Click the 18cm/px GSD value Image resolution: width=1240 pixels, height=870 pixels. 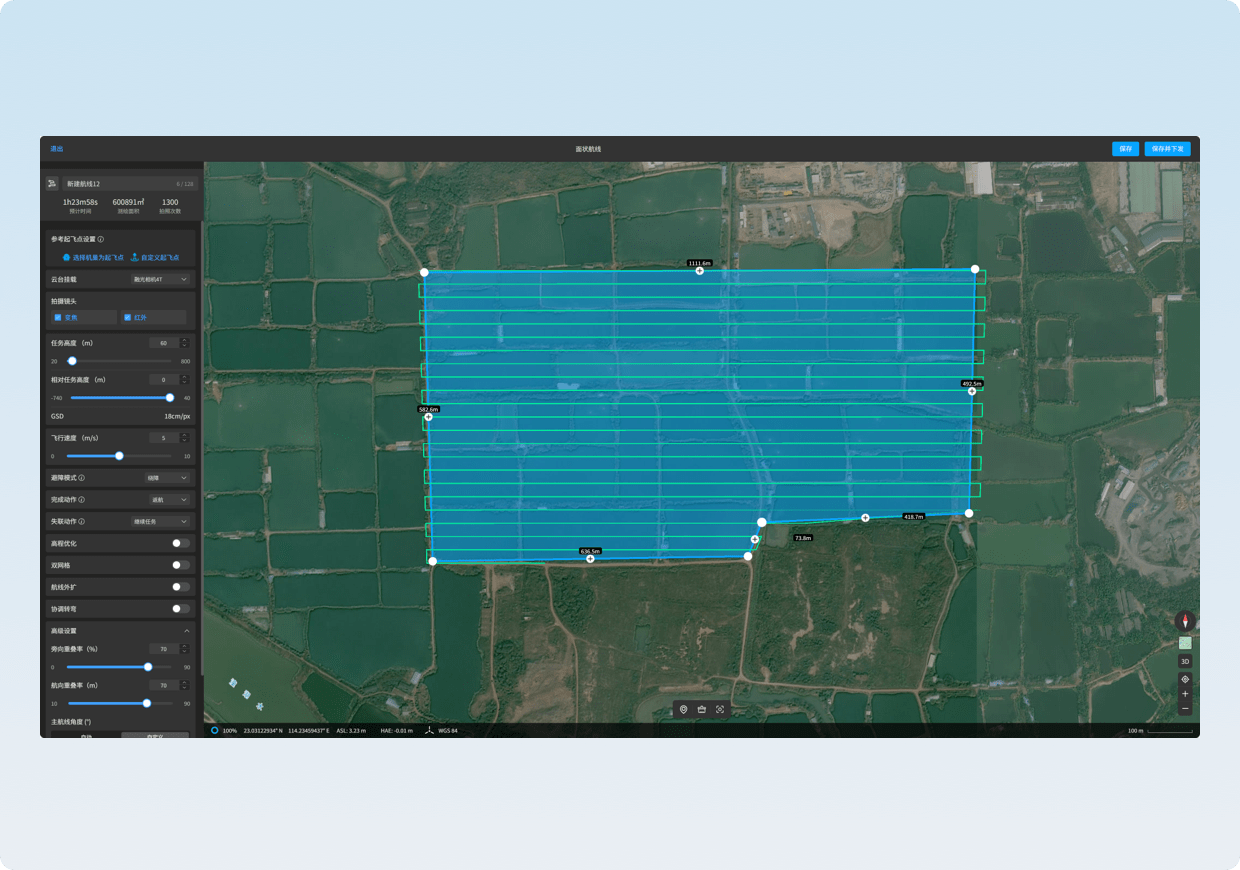coord(177,416)
